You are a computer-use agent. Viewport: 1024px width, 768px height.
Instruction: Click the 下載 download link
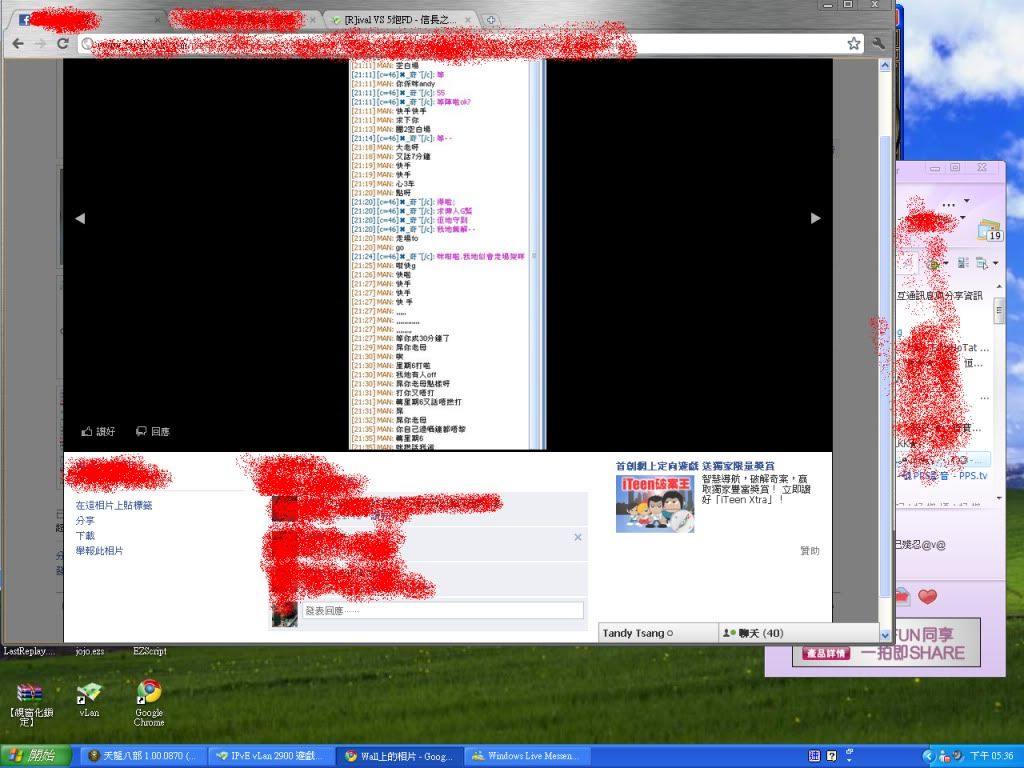85,536
